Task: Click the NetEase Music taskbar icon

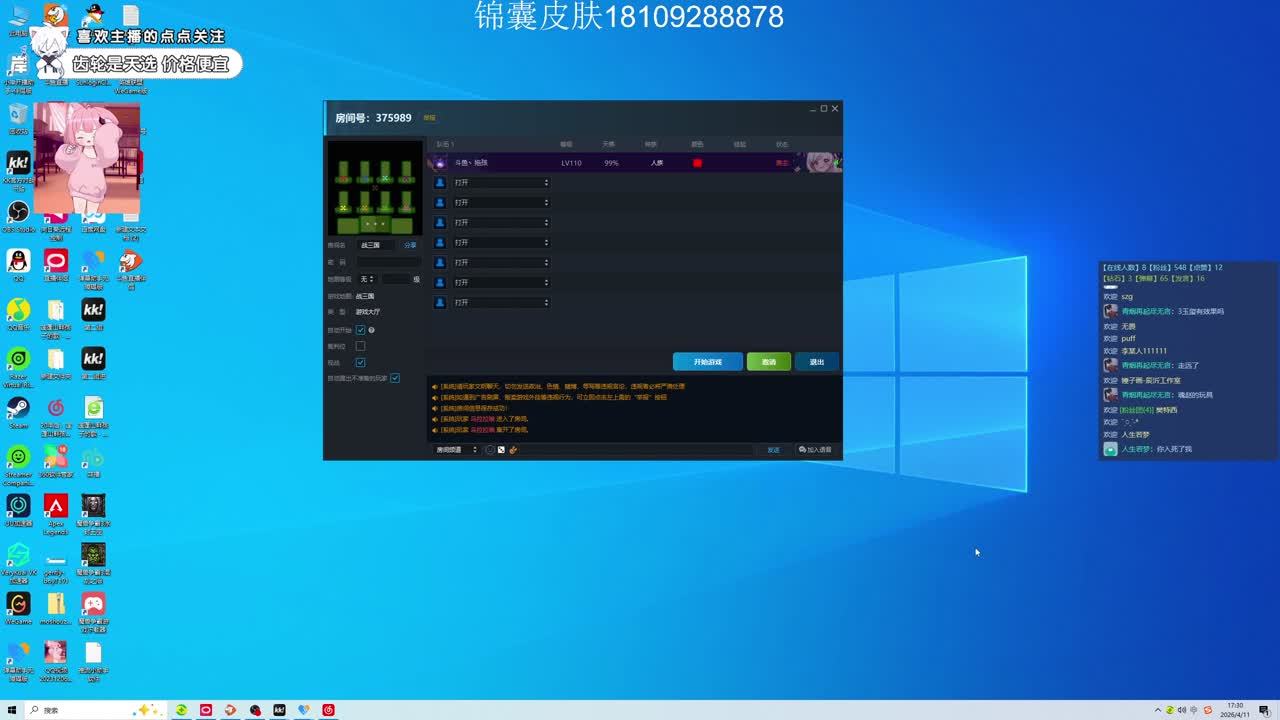Action: (328, 710)
